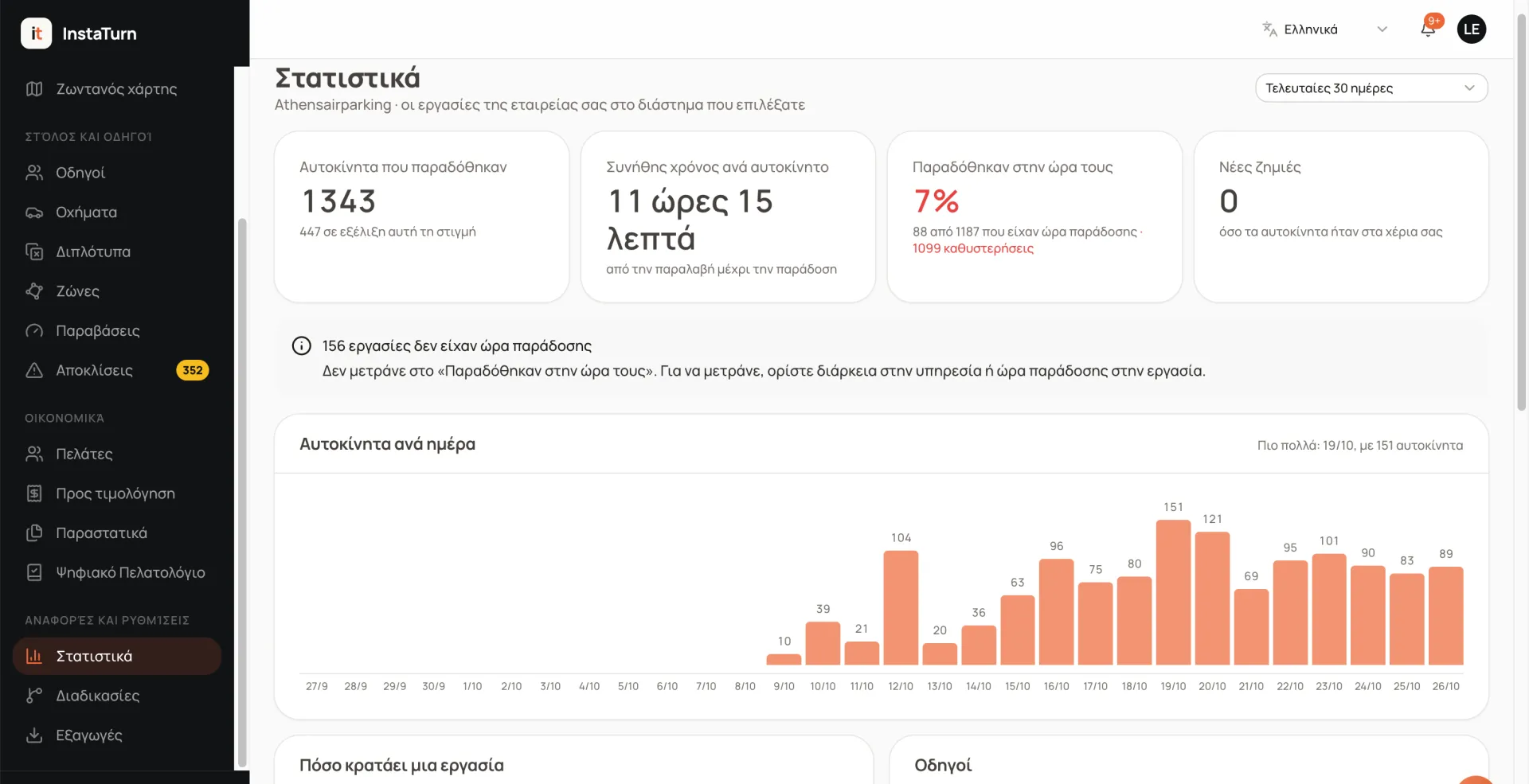
Task: Click the sidebar vertical scrollbar
Action: coord(242,492)
